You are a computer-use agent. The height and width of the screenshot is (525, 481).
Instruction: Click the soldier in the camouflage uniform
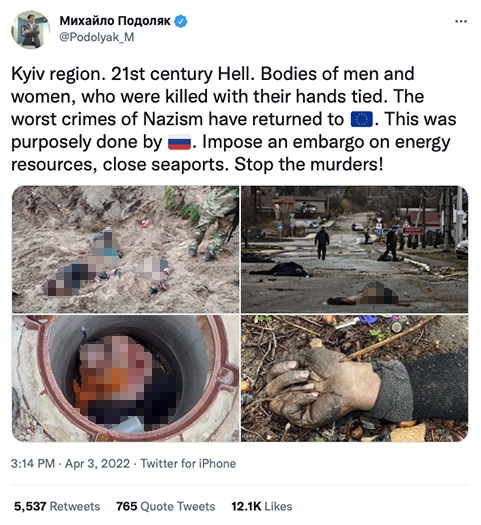[x=214, y=224]
